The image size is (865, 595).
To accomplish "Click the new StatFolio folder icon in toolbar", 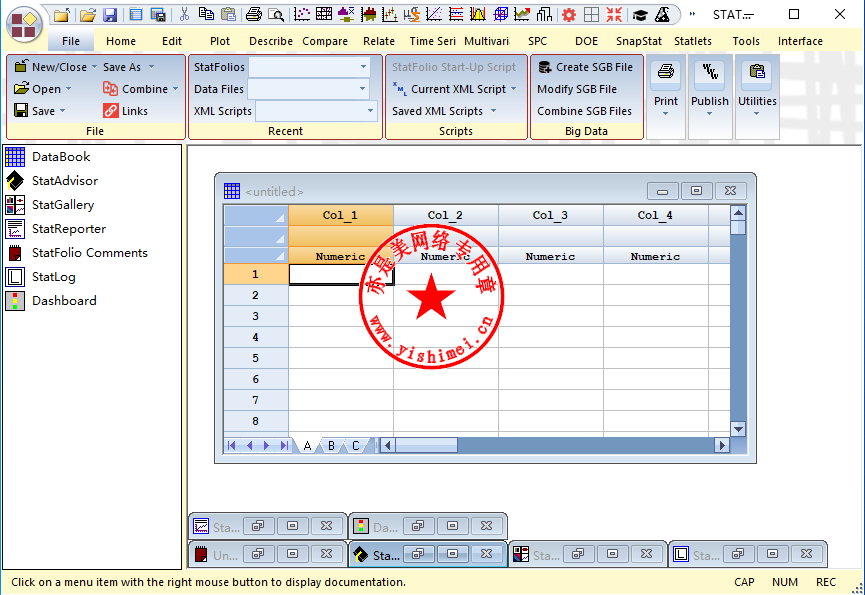I will coord(62,15).
